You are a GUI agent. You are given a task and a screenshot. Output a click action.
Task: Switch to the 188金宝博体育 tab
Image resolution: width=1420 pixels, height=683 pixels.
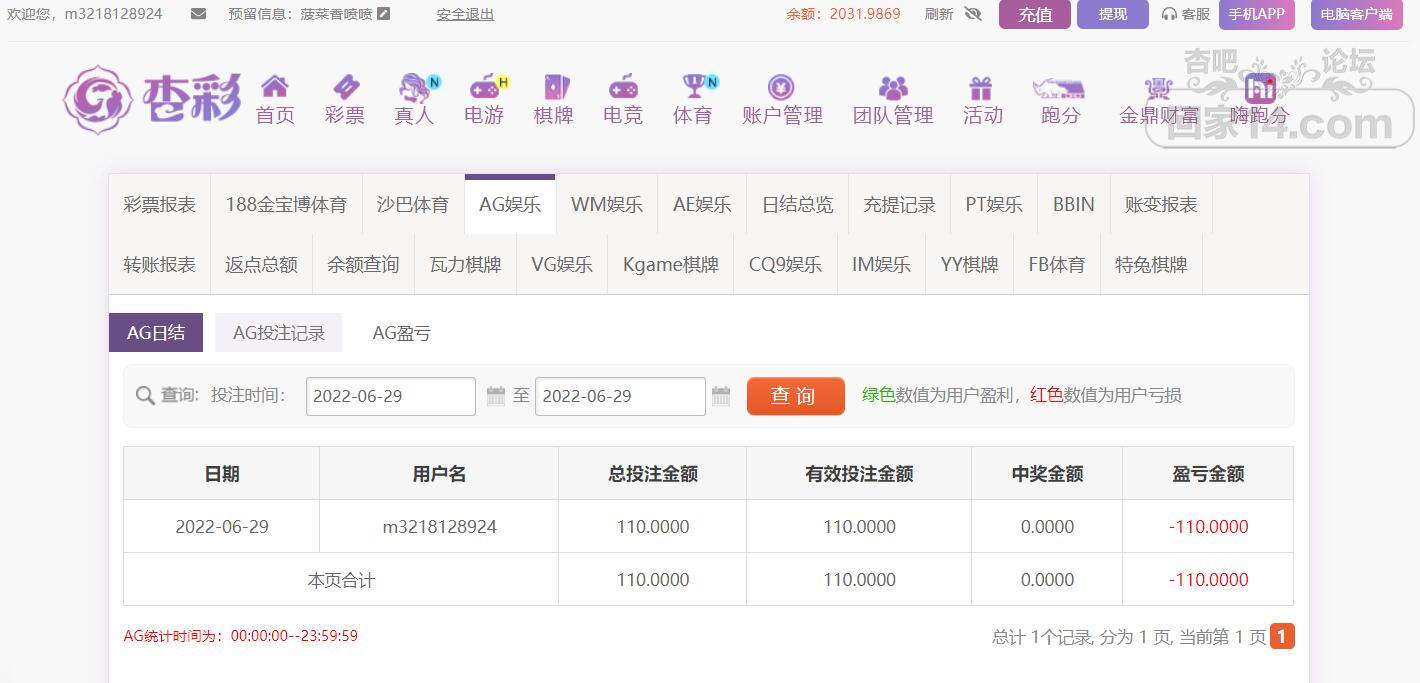click(286, 205)
